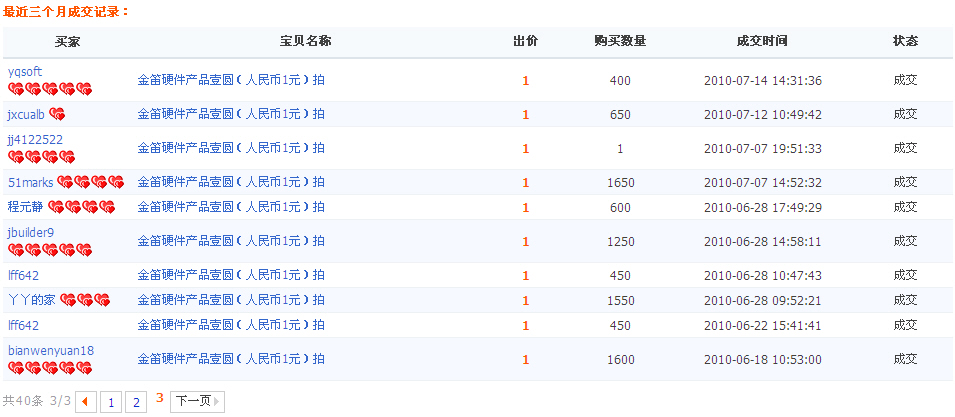
Task: Click quantity 400 in yqsoft's row
Action: tap(620, 80)
